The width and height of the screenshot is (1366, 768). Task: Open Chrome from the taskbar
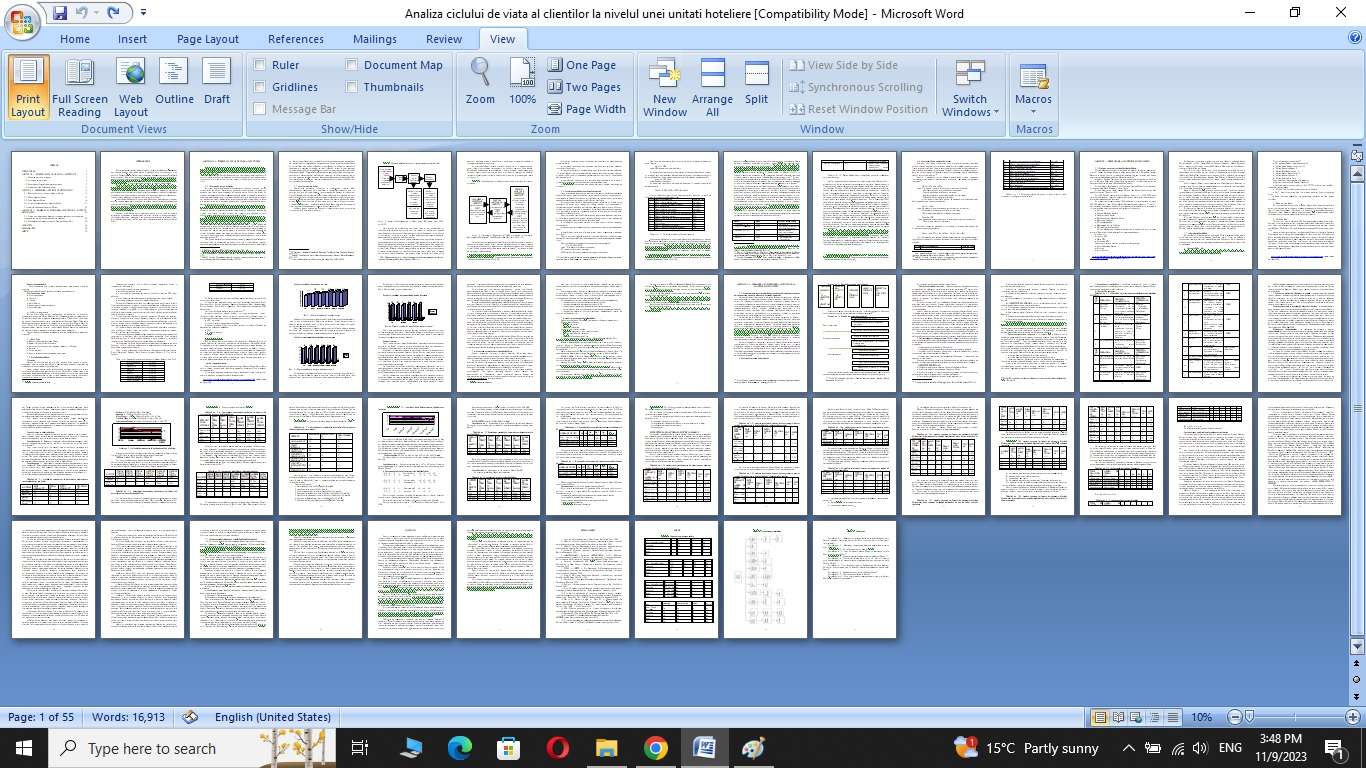655,748
